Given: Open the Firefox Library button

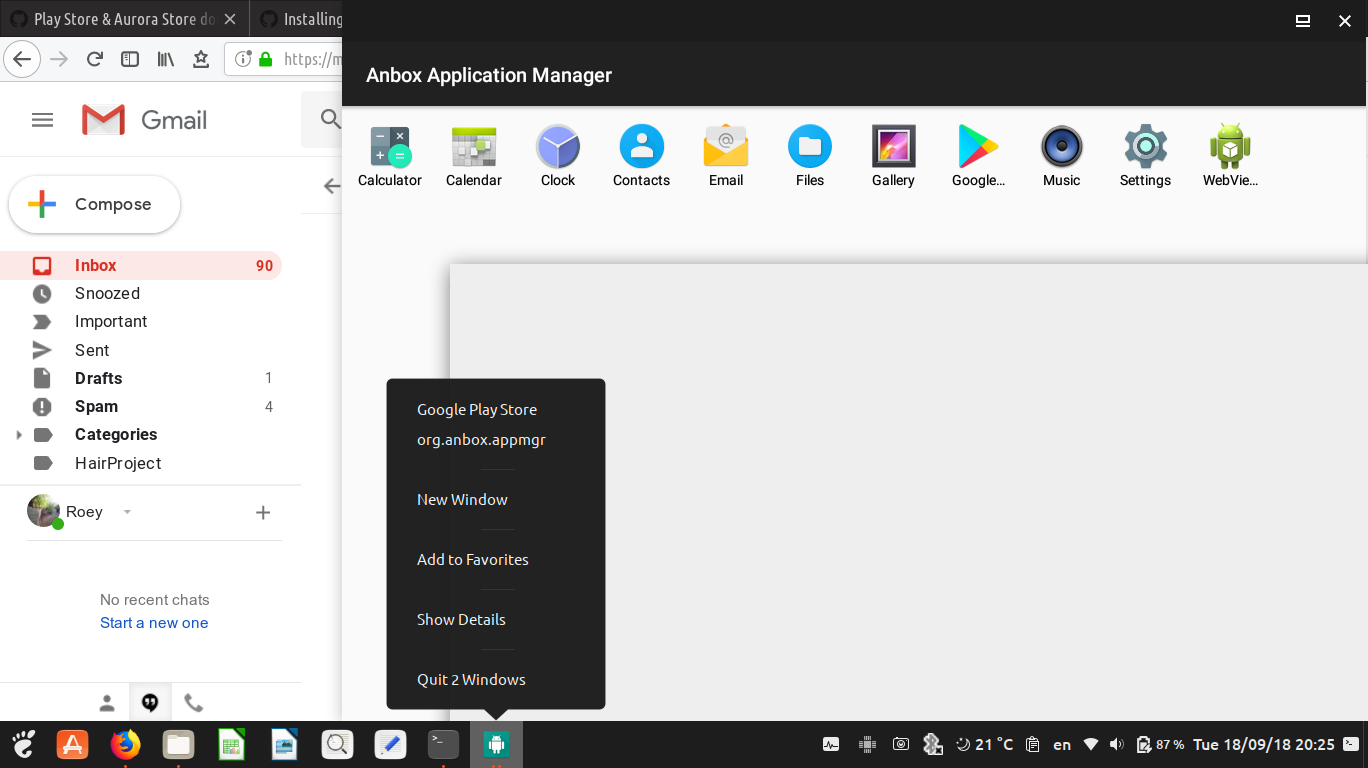Looking at the screenshot, I should click(166, 59).
